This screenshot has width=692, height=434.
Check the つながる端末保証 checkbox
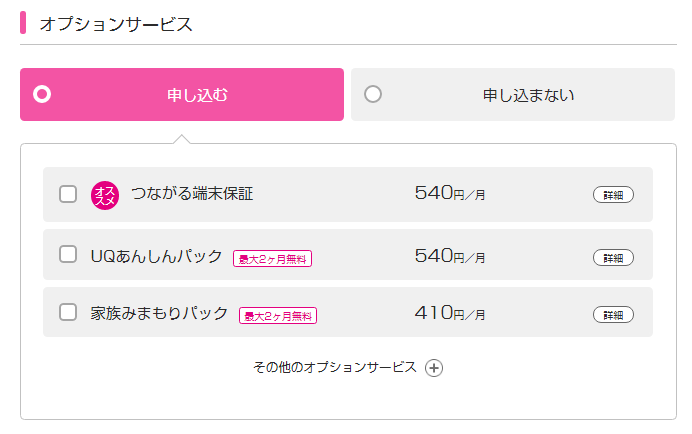coord(68,194)
